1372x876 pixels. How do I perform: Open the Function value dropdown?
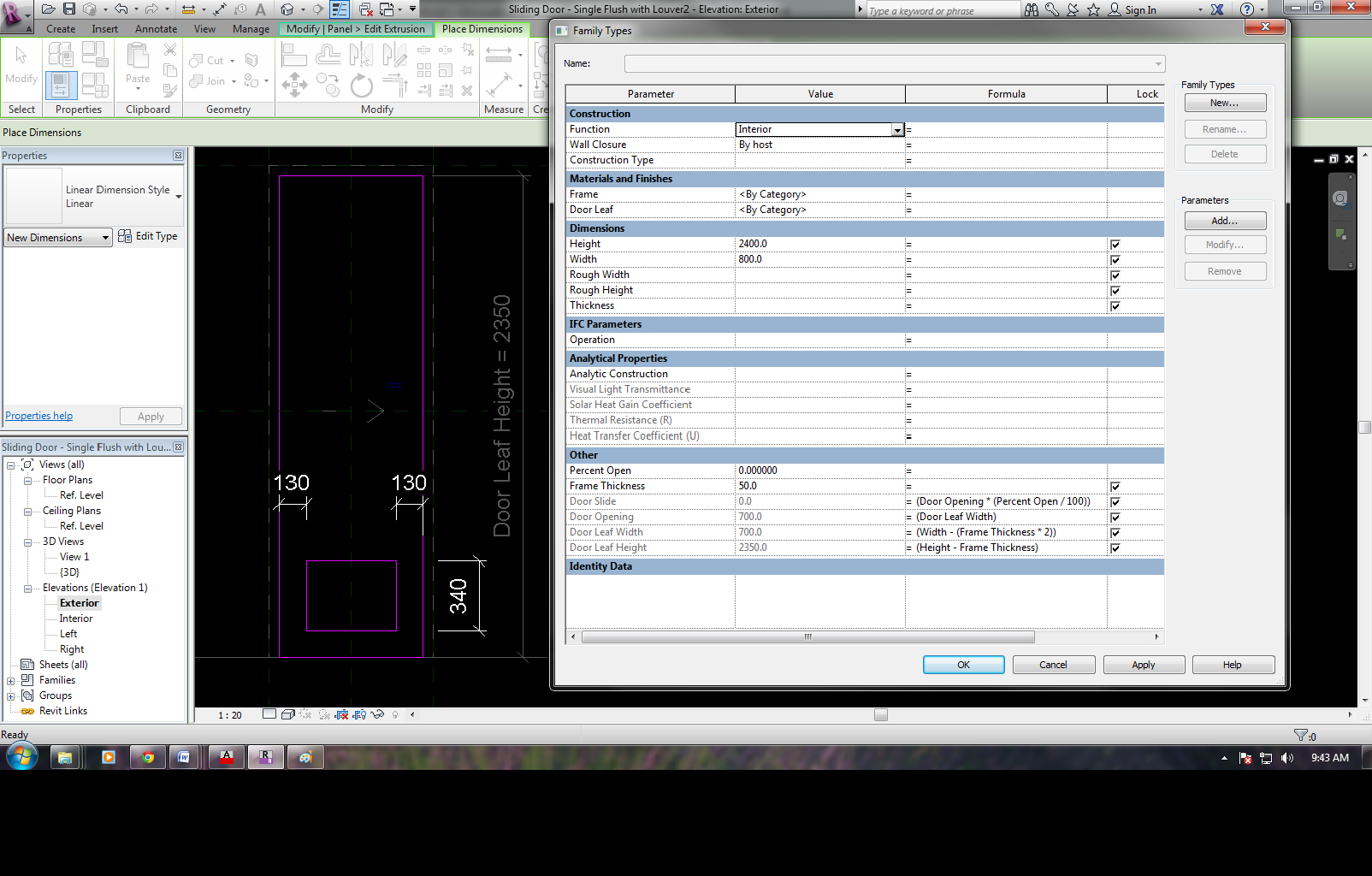click(897, 130)
